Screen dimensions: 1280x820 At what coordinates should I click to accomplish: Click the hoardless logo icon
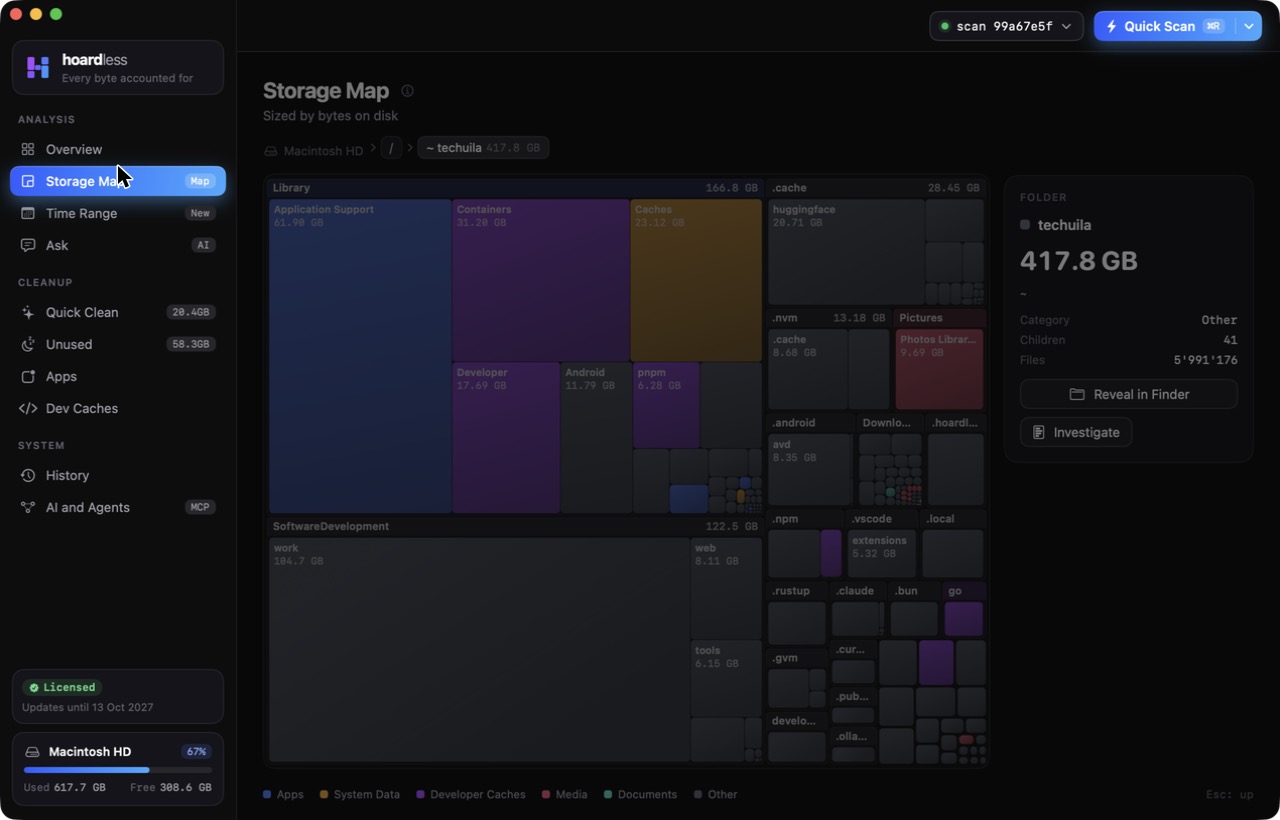(x=38, y=67)
